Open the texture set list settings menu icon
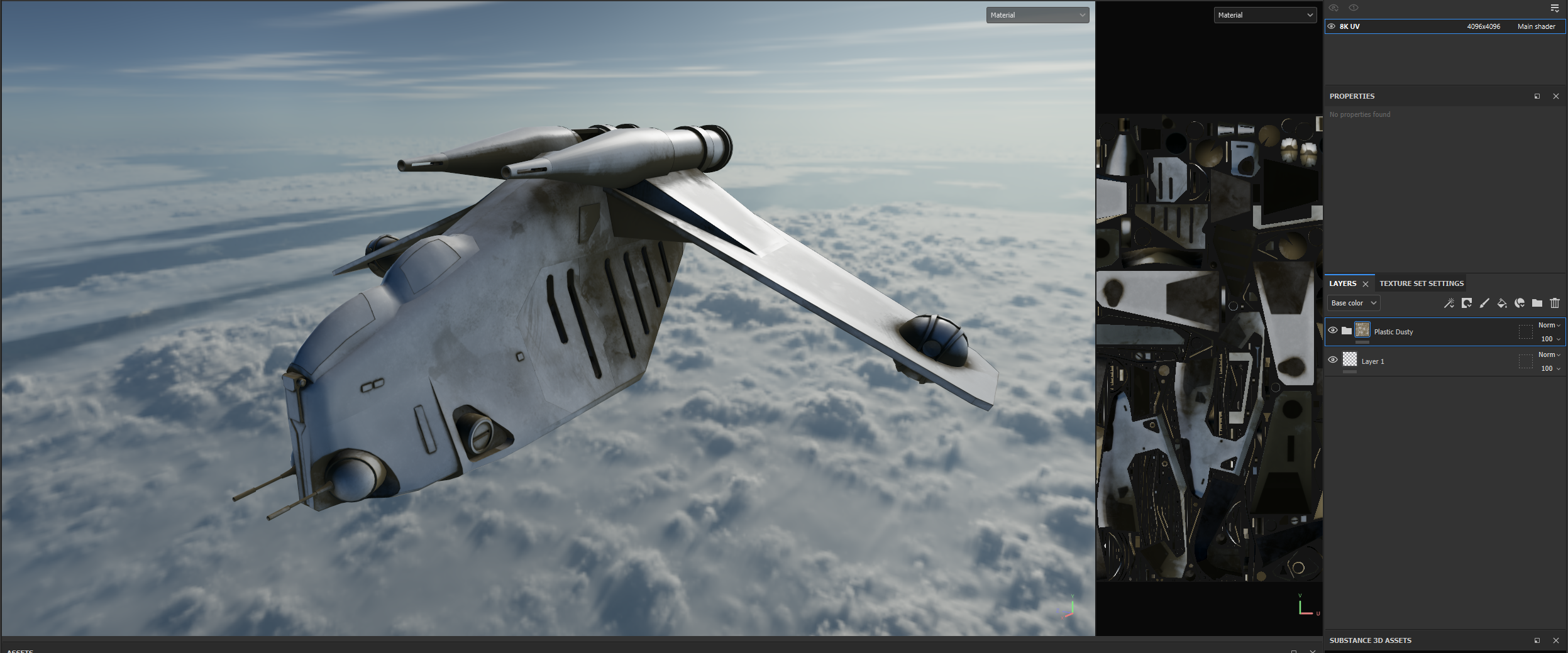The height and width of the screenshot is (653, 1568). [1555, 8]
